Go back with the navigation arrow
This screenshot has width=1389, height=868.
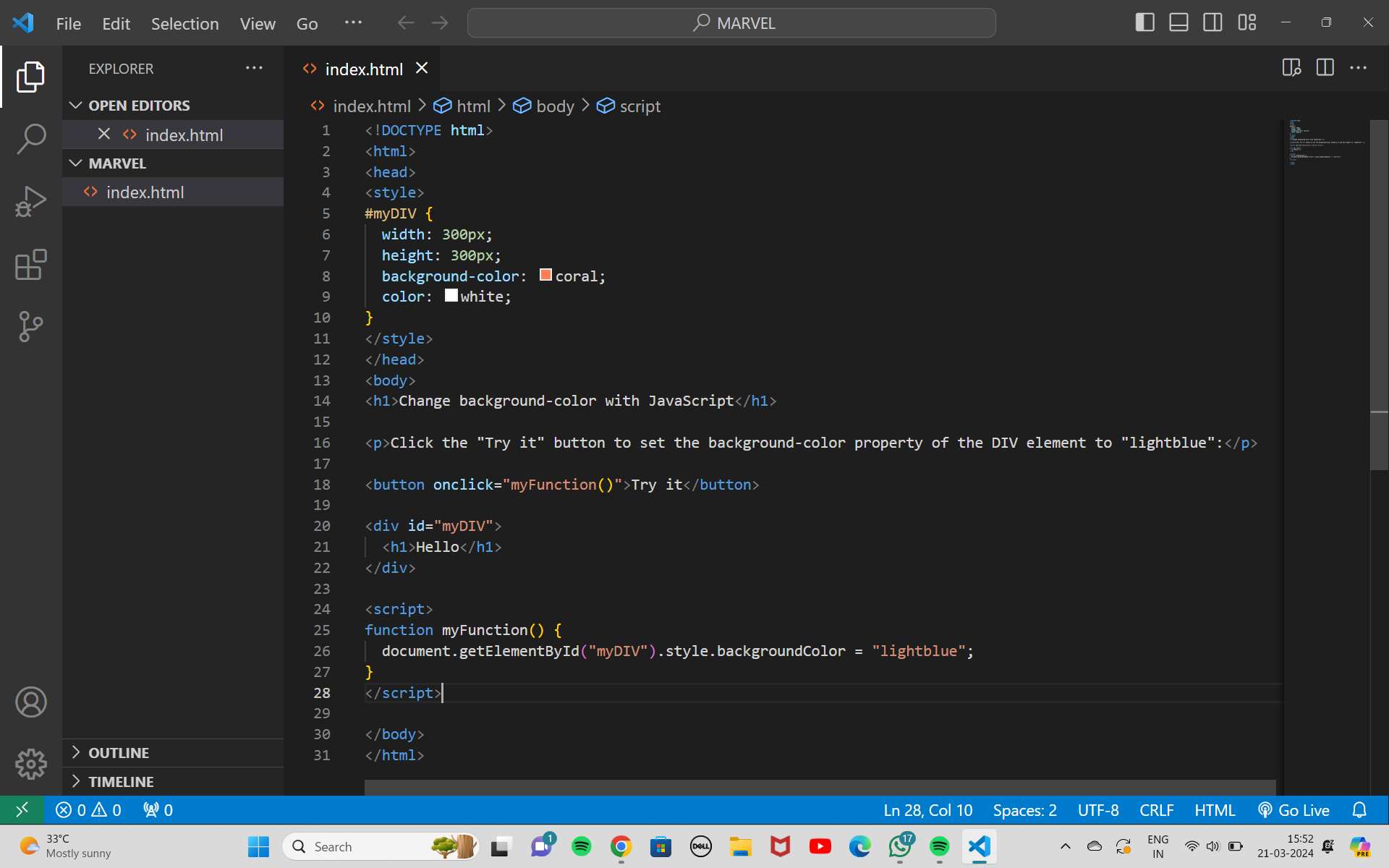406,22
